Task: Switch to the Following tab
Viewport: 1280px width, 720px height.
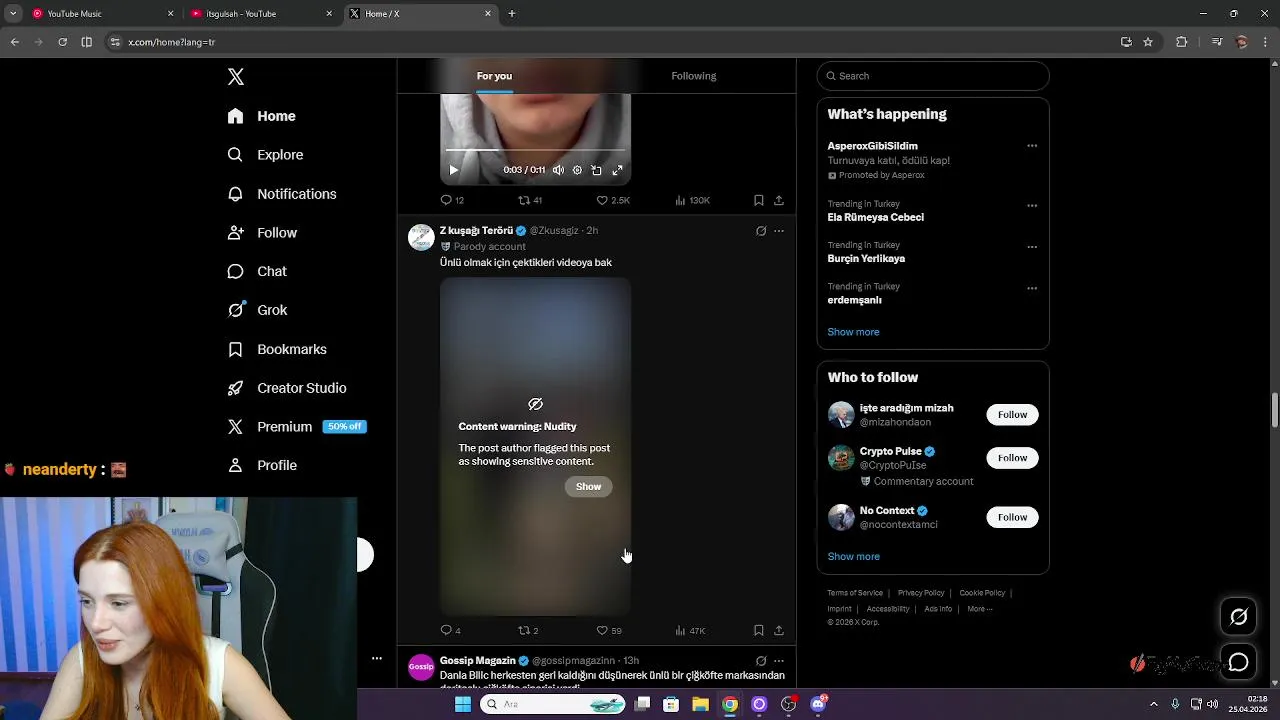Action: click(x=694, y=76)
